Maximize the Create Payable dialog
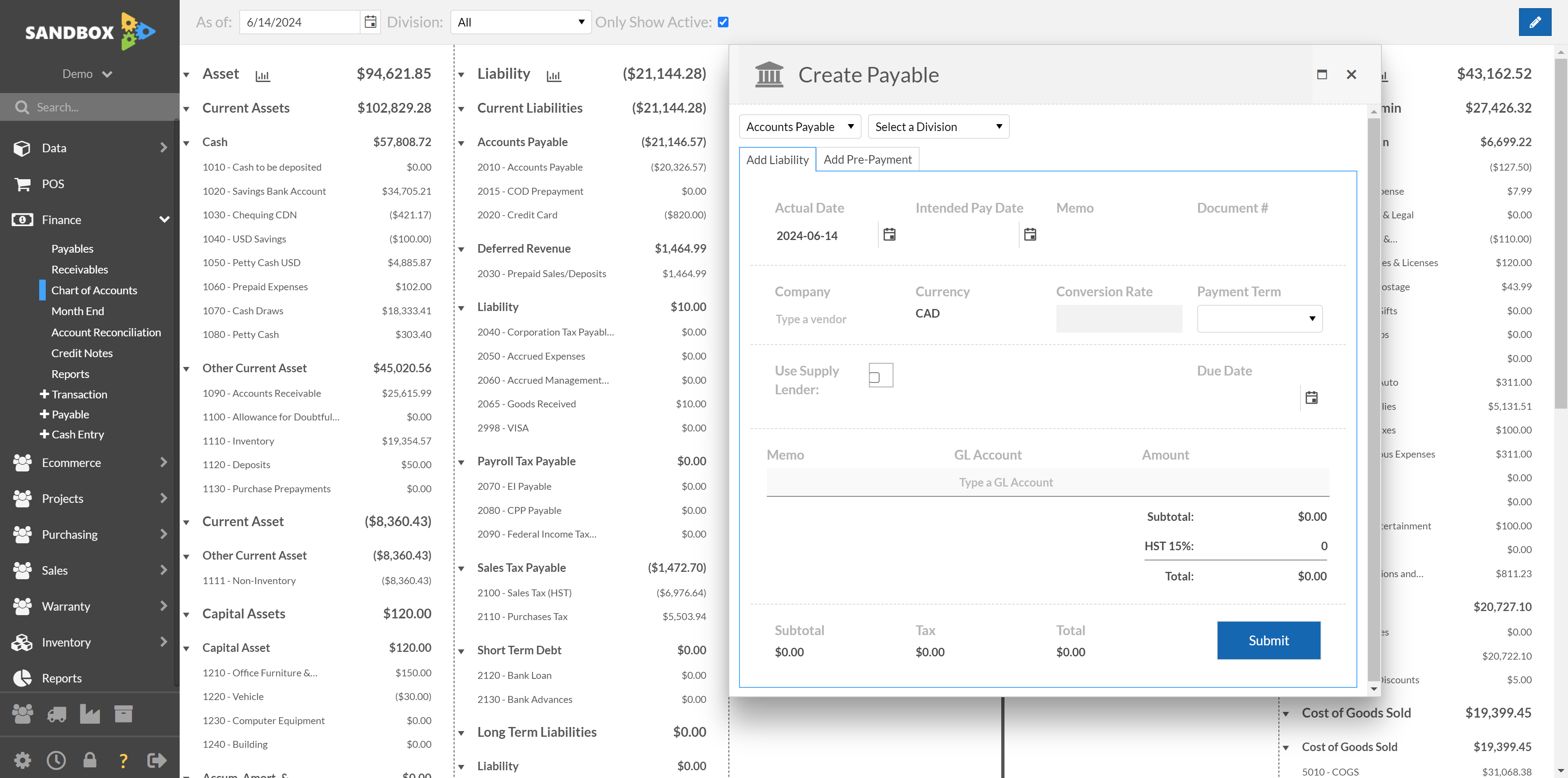This screenshot has height=778, width=1568. point(1321,74)
